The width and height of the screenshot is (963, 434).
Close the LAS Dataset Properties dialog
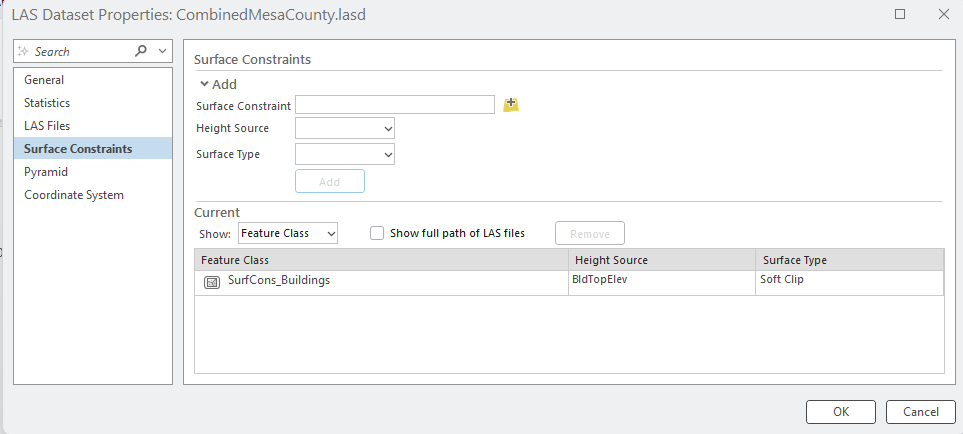[943, 14]
